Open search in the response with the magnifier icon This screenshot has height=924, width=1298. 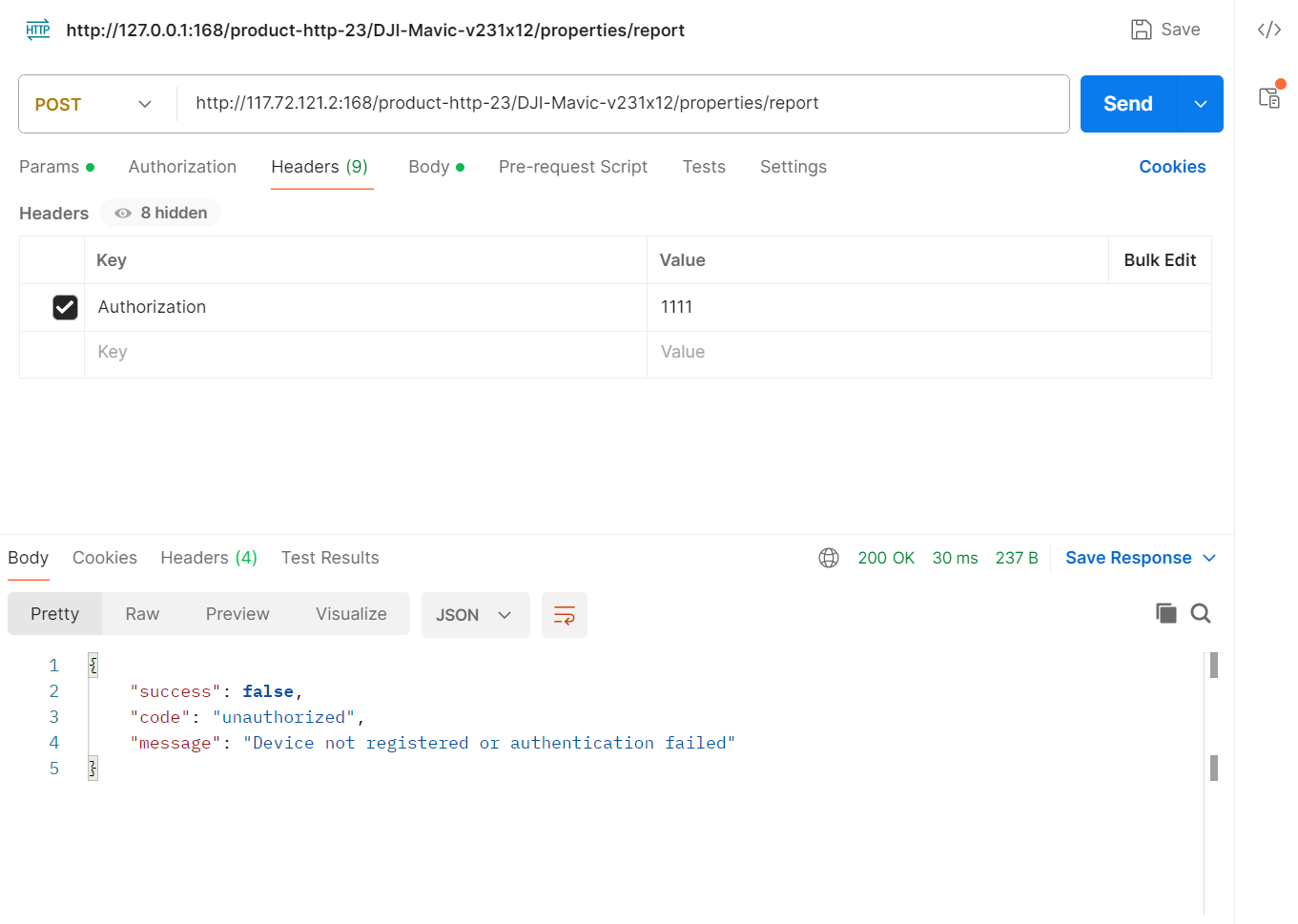(1201, 613)
